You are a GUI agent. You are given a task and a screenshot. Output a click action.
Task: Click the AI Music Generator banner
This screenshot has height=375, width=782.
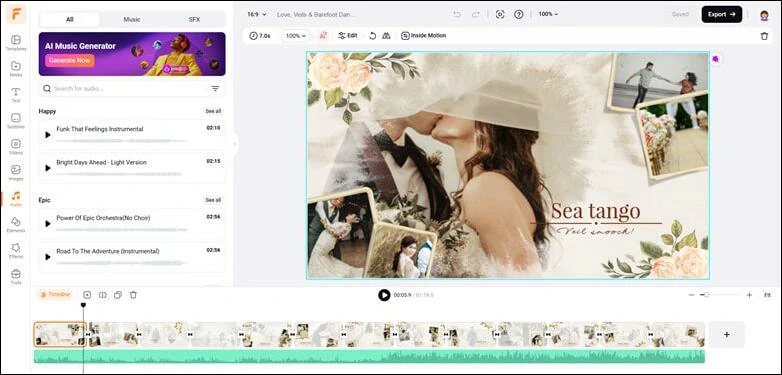click(132, 54)
